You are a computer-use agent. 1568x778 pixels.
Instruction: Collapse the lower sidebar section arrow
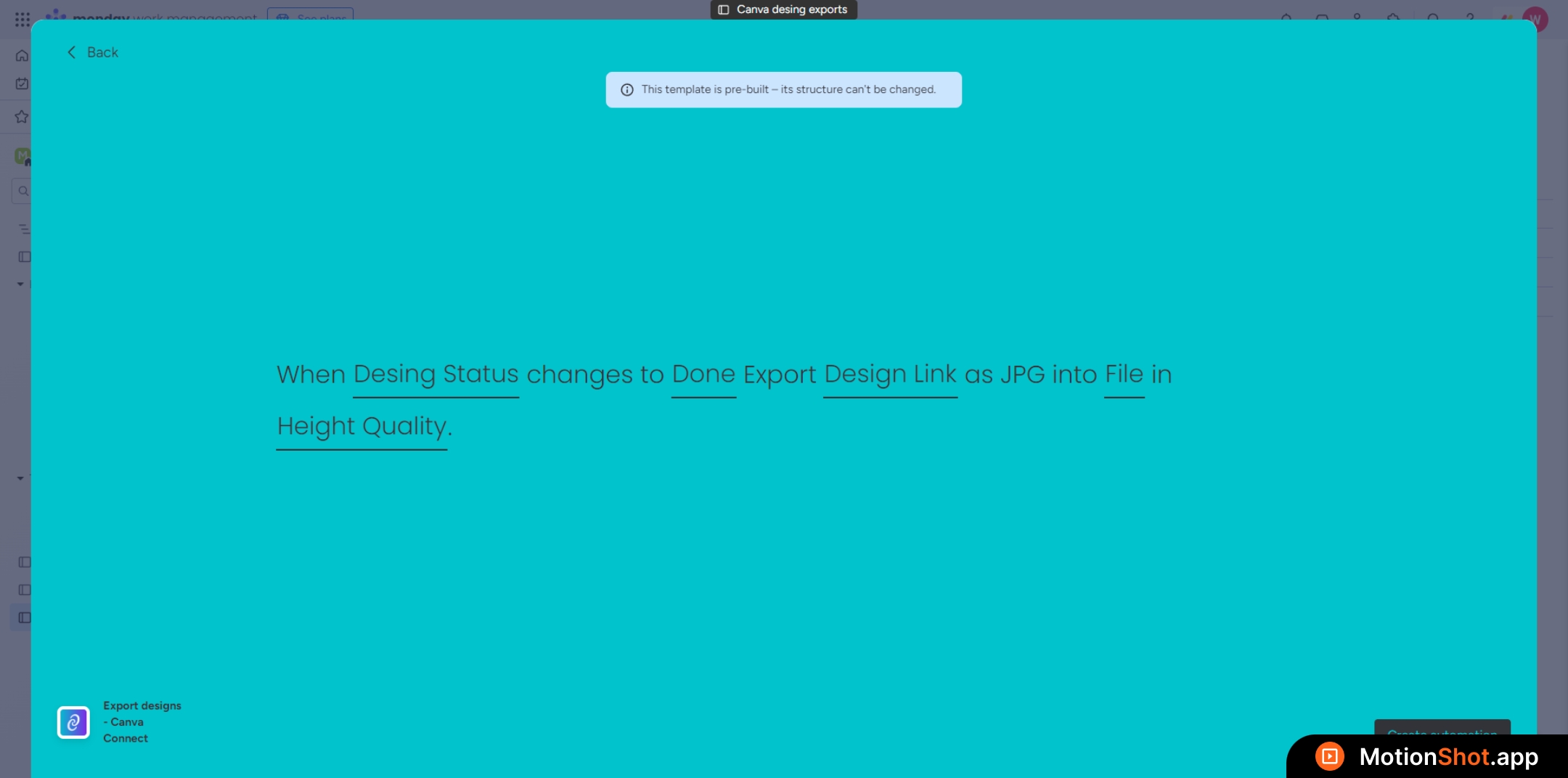point(20,478)
